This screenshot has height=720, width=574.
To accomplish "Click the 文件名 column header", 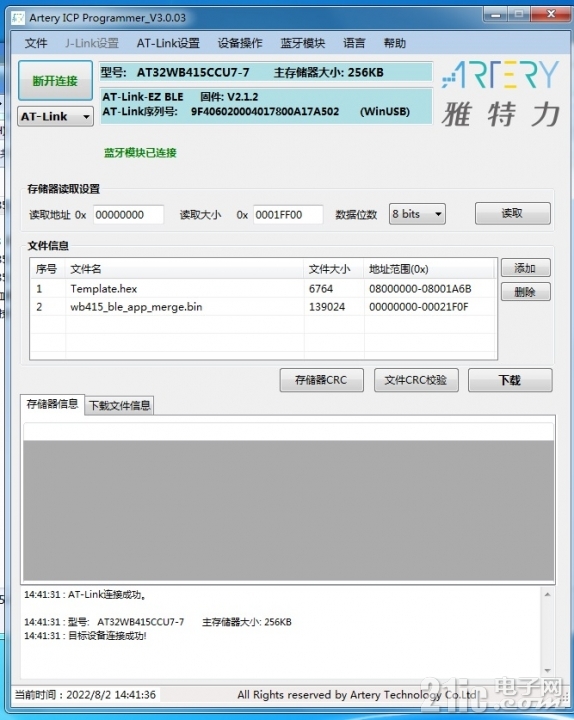I will pyautogui.click(x=185, y=269).
